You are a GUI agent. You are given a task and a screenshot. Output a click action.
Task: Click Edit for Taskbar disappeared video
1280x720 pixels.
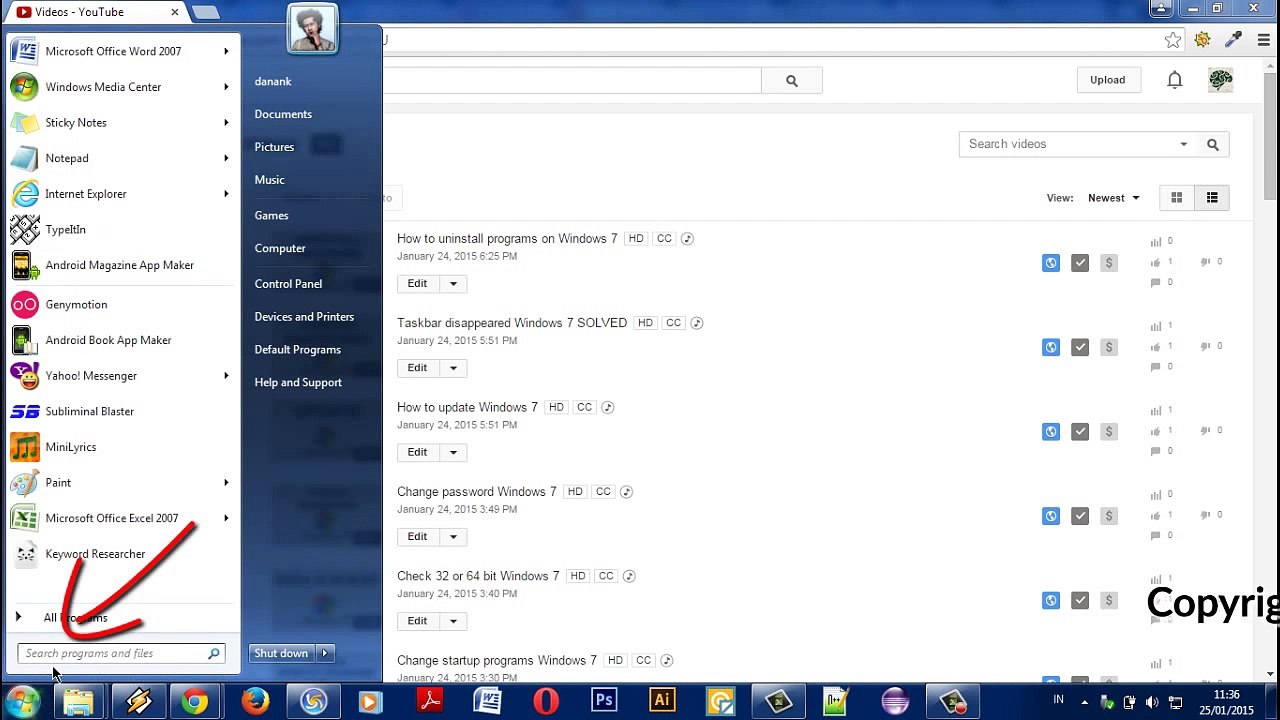pos(417,368)
